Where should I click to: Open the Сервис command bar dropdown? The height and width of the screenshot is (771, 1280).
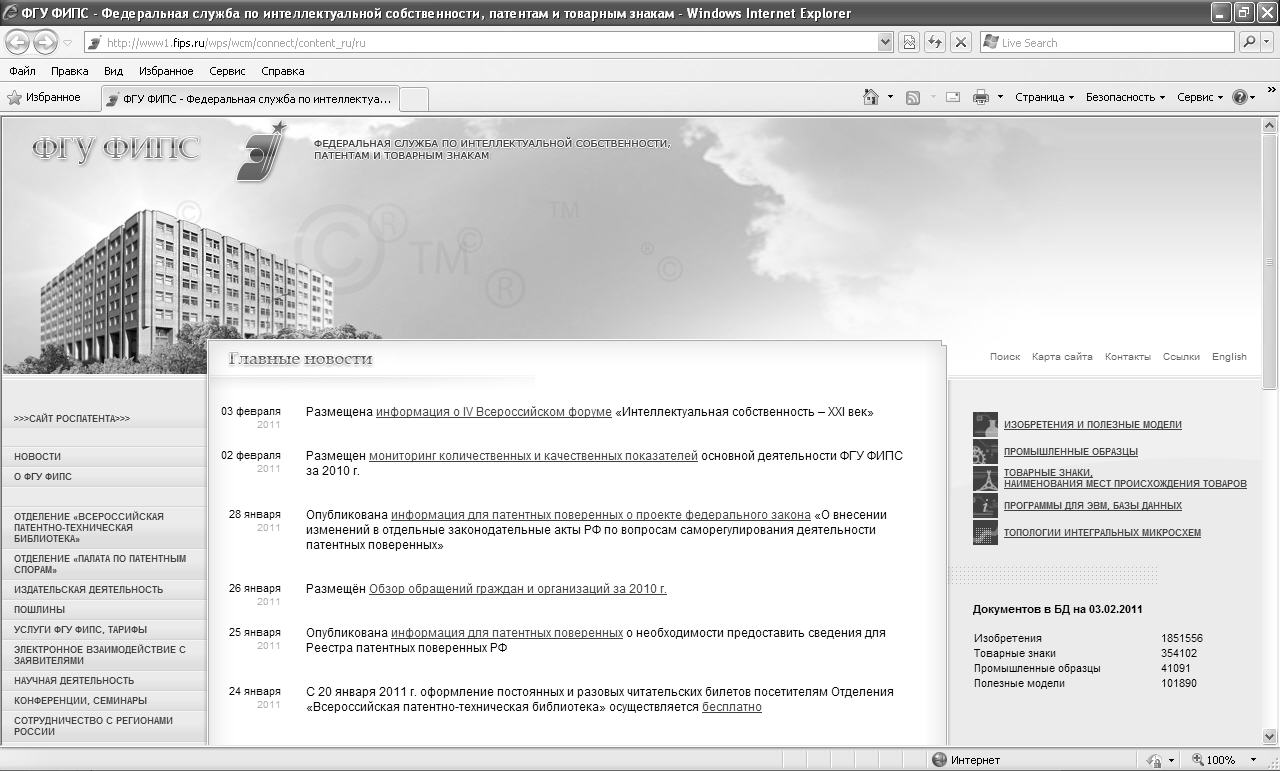1200,97
